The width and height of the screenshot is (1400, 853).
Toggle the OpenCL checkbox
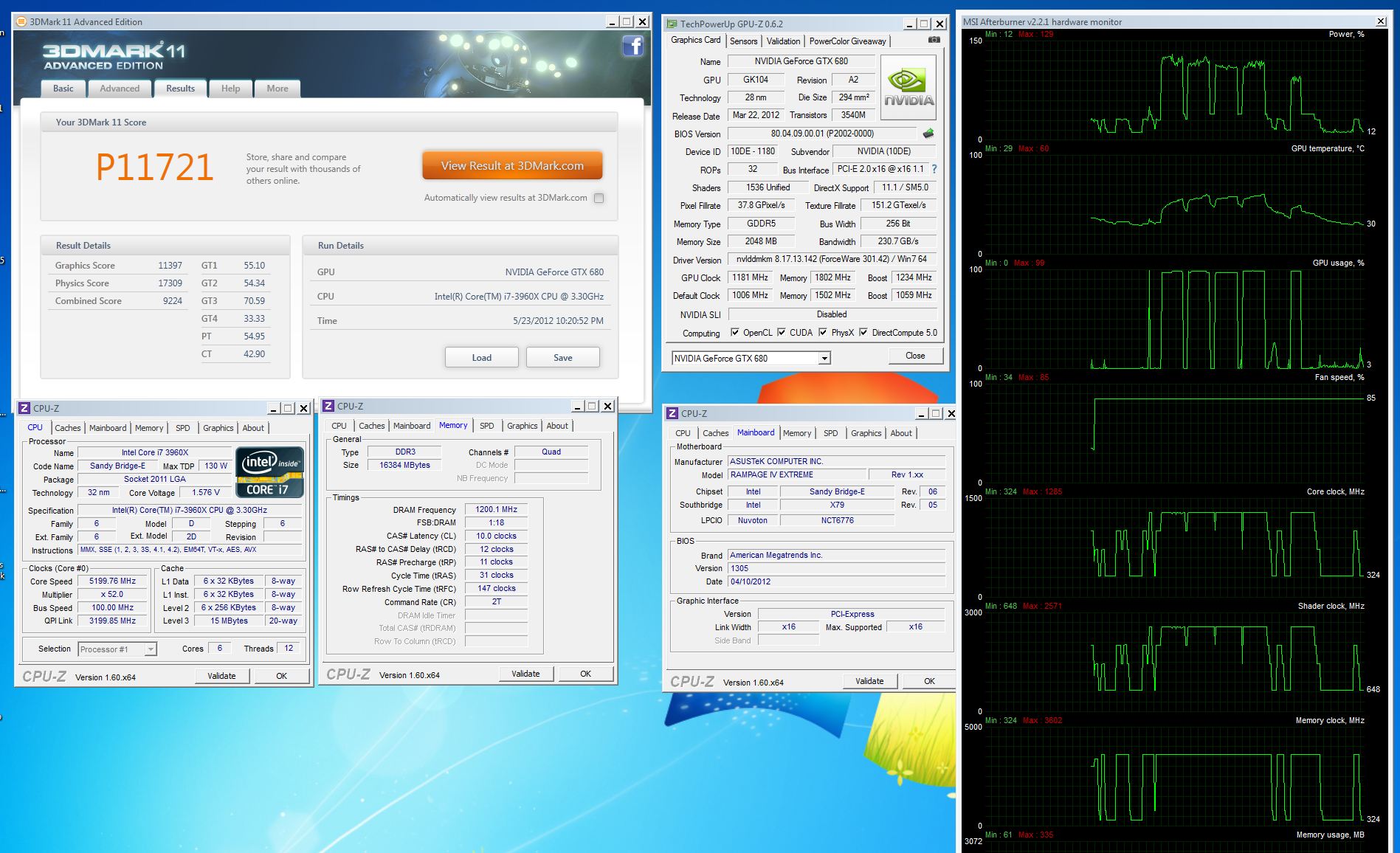pos(734,332)
